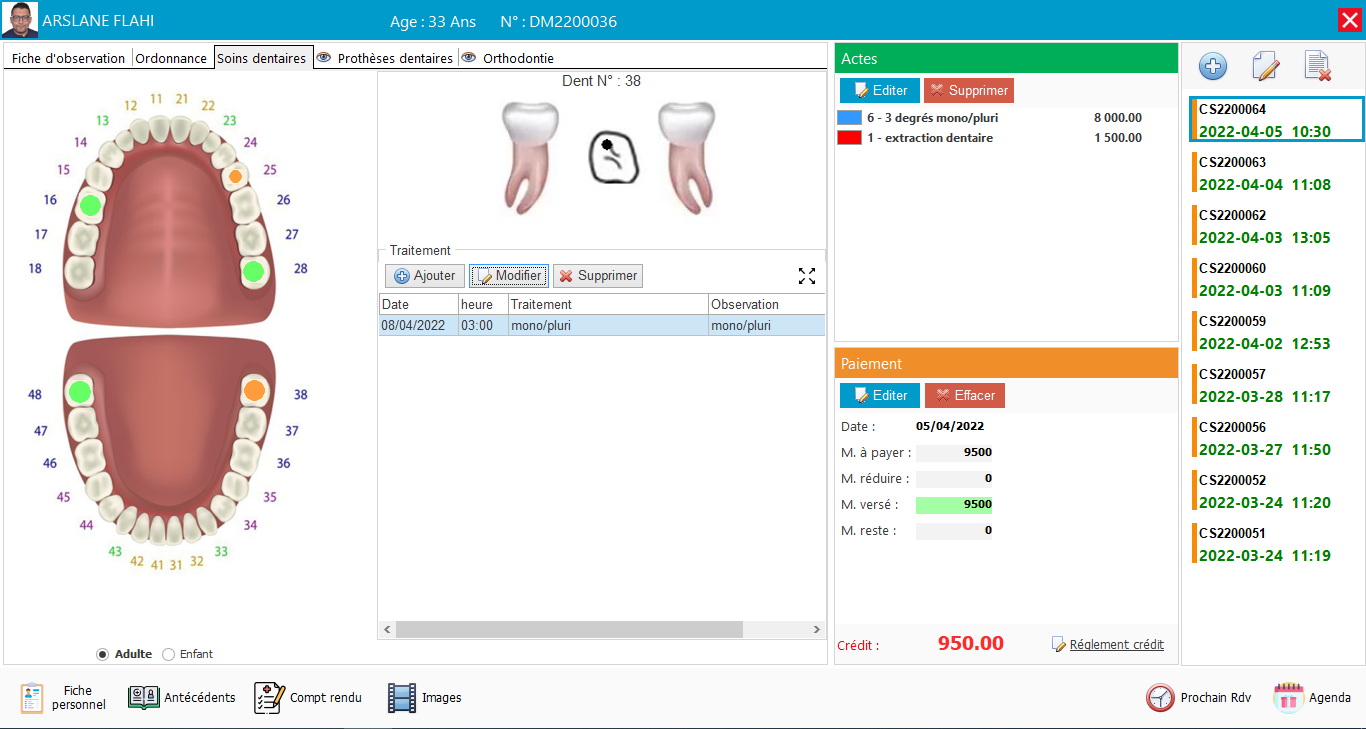This screenshot has height=729, width=1366.
Task: Toggle eye icon beside Orthodontie
Action: pos(469,58)
